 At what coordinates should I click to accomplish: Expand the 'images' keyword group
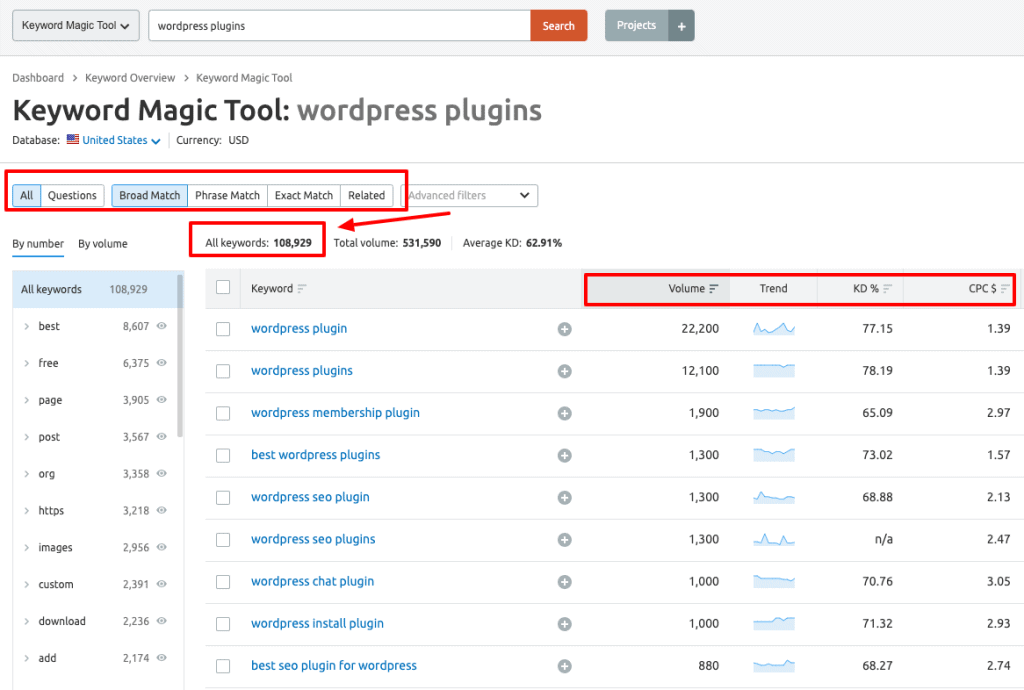26,547
